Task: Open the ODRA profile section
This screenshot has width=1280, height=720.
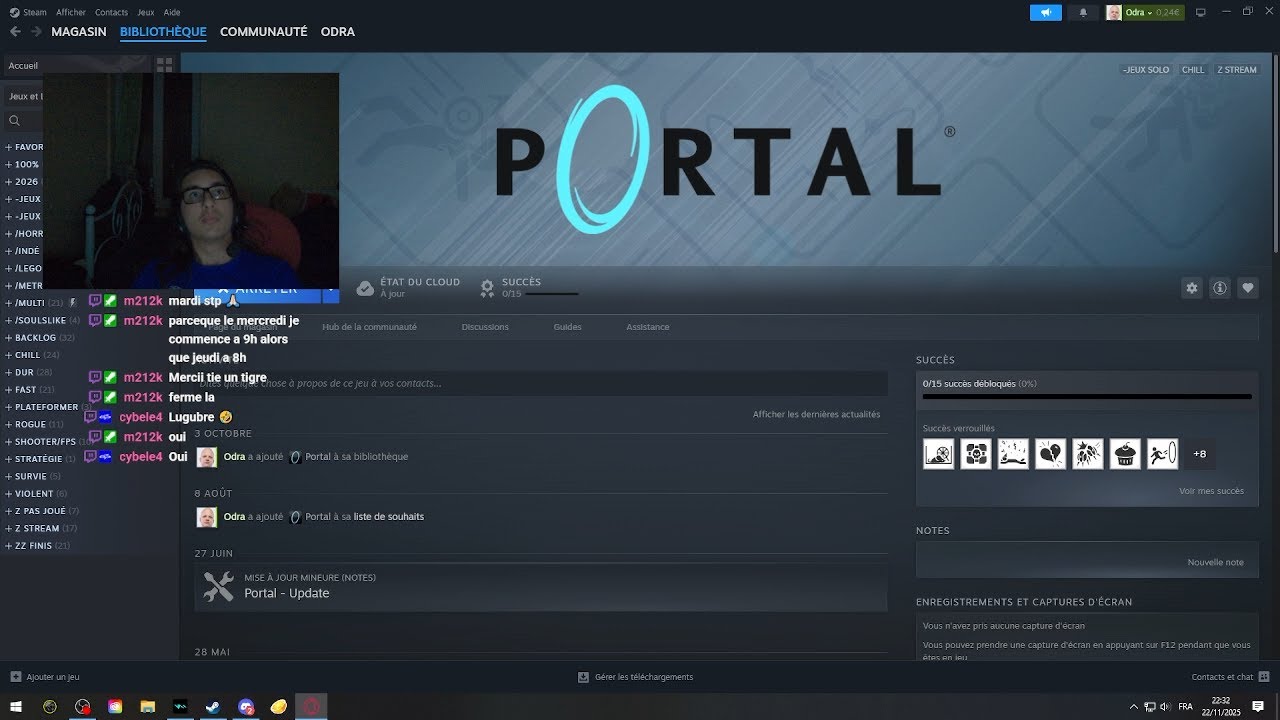Action: [338, 32]
